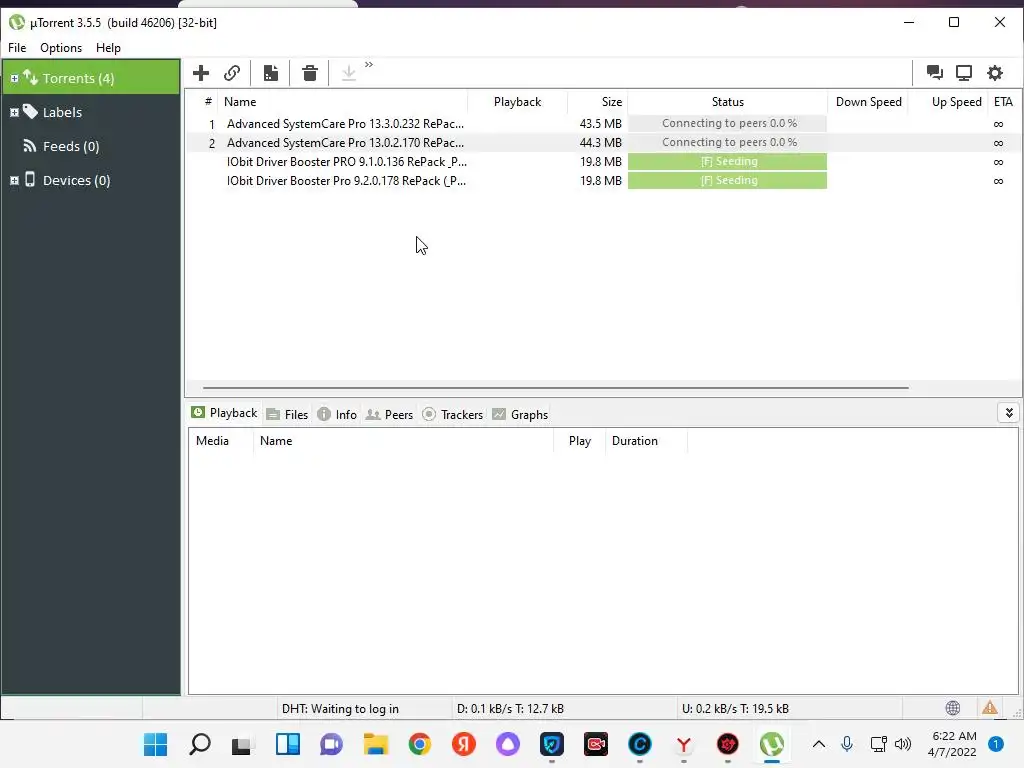Click the Play column header

tap(580, 441)
